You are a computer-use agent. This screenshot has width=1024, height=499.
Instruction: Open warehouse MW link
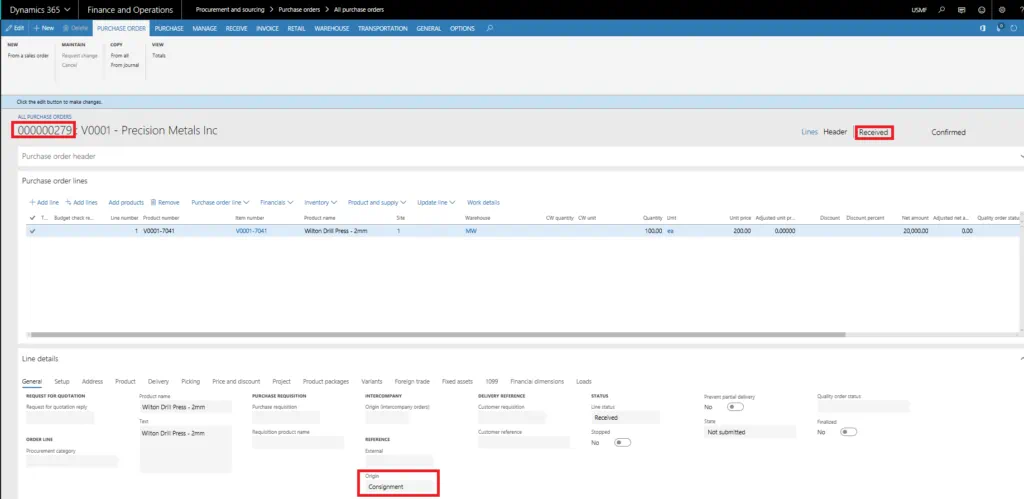point(470,231)
